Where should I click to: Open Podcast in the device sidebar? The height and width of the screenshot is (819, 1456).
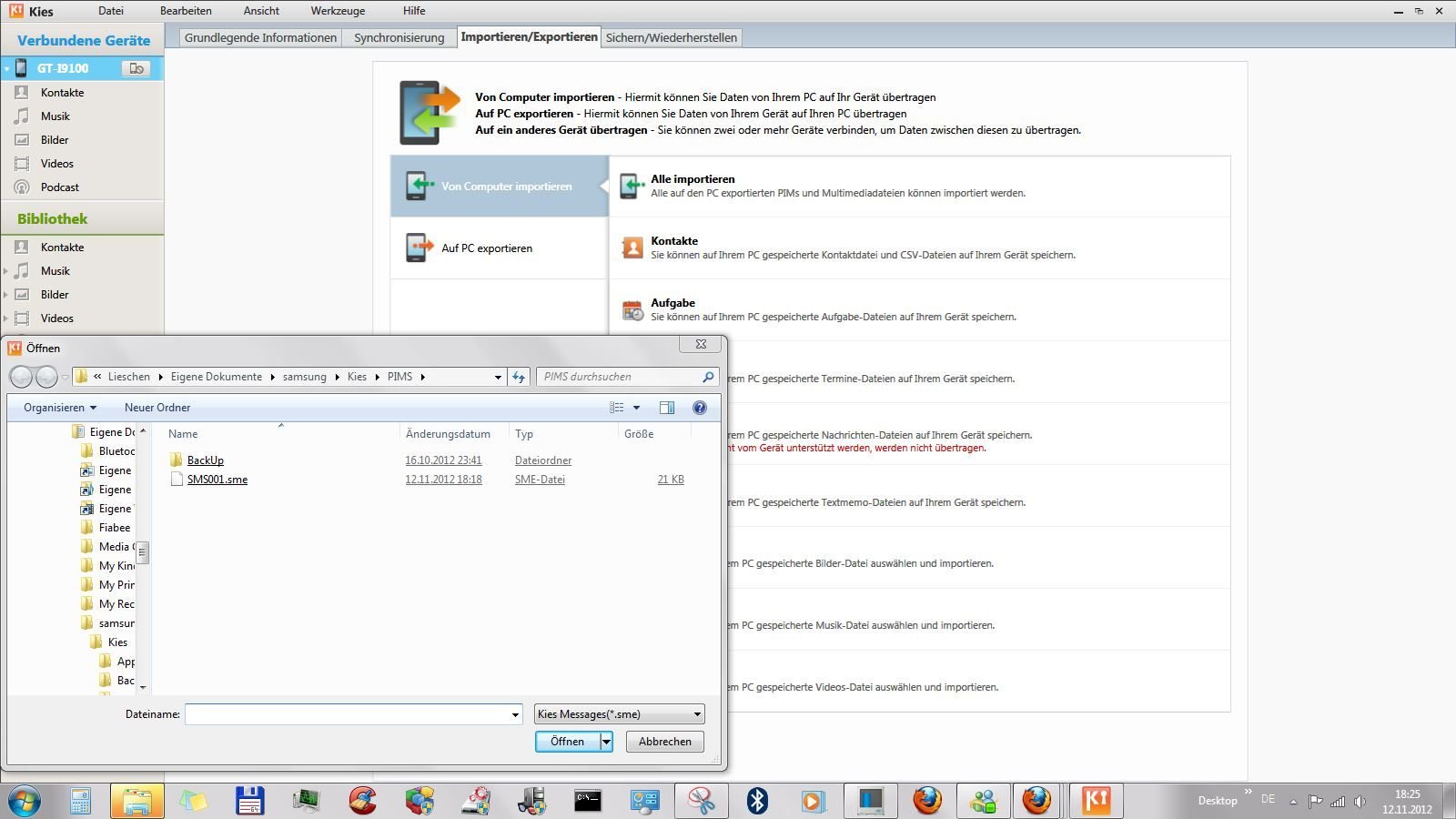(x=59, y=187)
